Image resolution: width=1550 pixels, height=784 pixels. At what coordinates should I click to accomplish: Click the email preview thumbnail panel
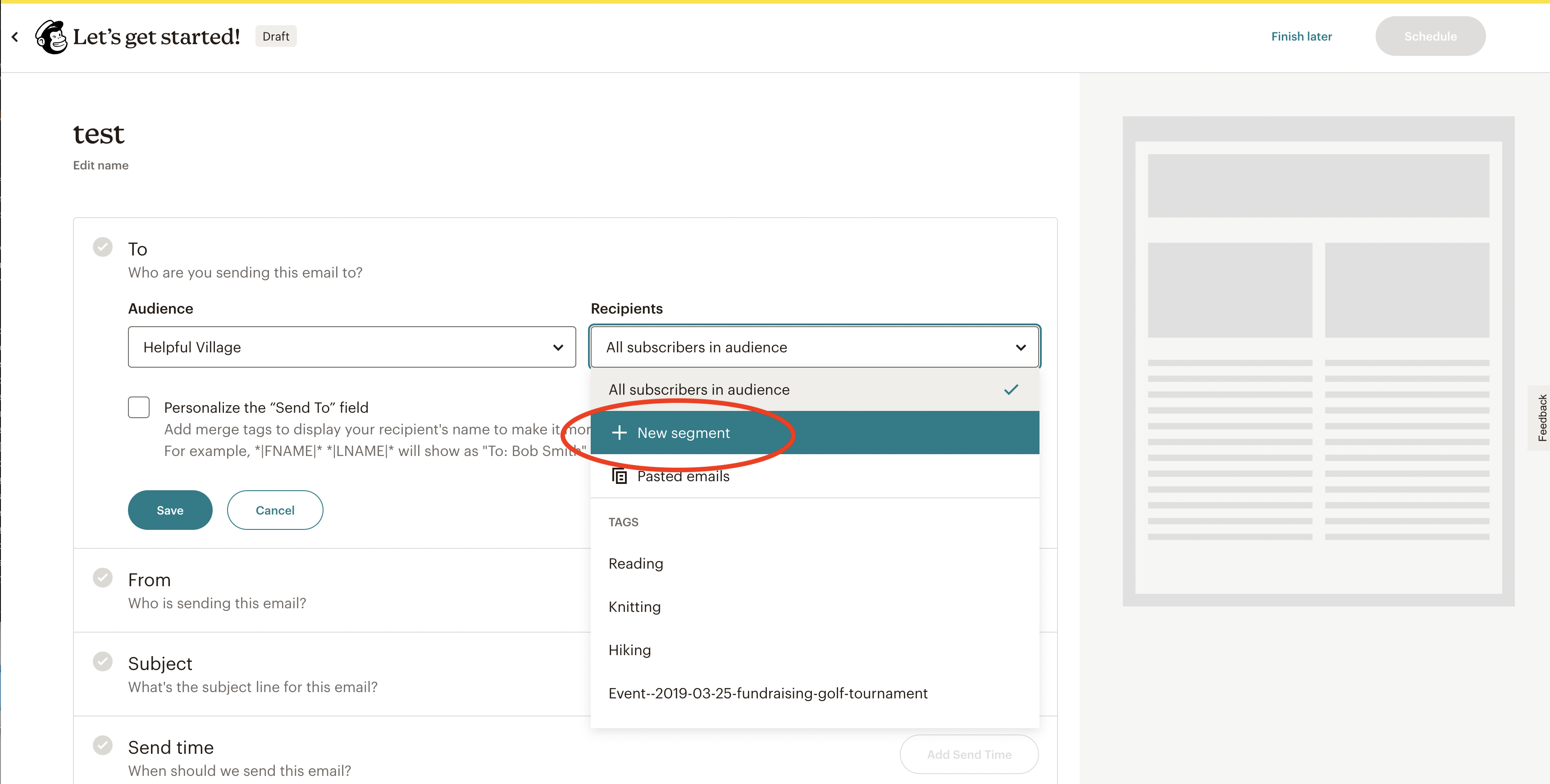(x=1318, y=361)
